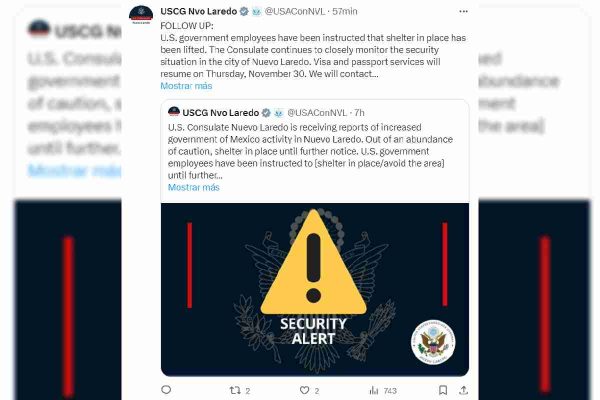The width and height of the screenshot is (600, 400).
Task: Expand main post with Mostrar más
Action: click(x=186, y=86)
